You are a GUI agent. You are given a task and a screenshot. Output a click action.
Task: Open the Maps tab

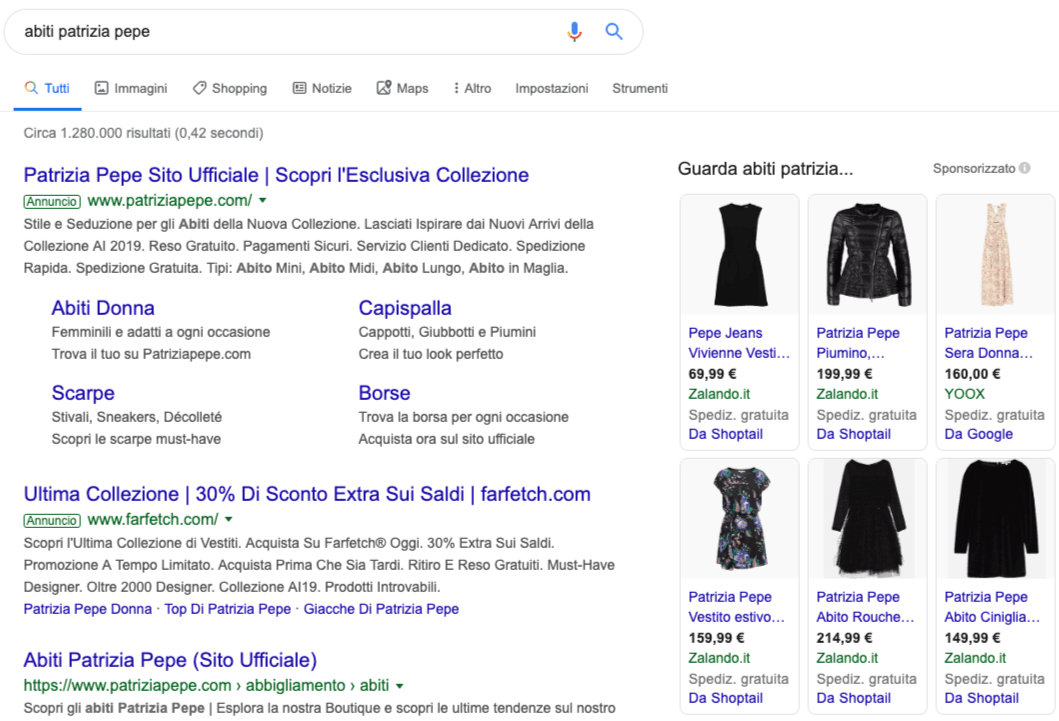tap(403, 88)
